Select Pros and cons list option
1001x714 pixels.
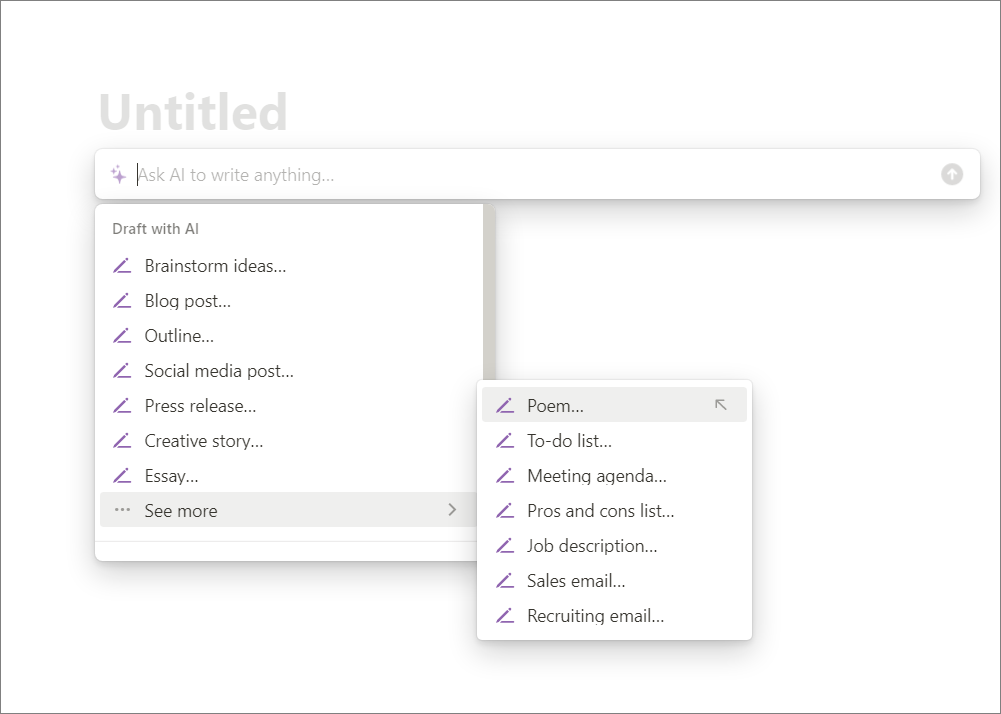(x=614, y=511)
